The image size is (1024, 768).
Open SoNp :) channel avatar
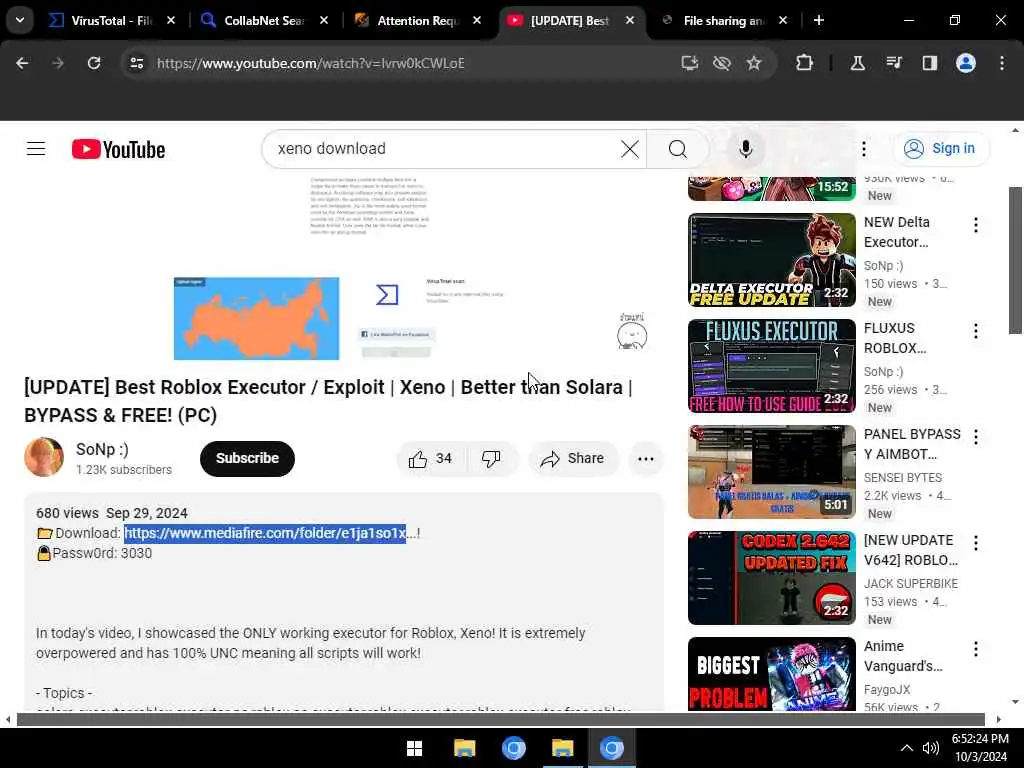coord(44,457)
